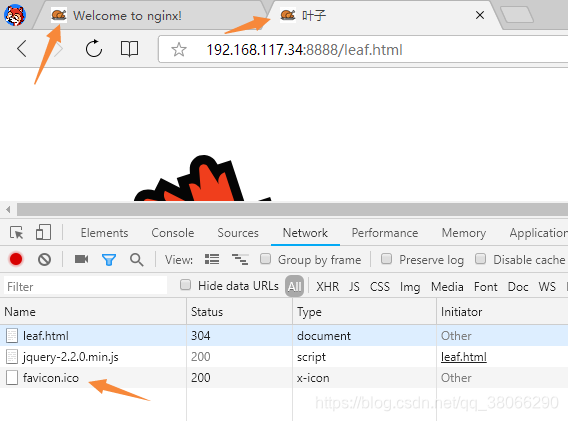
Task: Click the leaf.html file icon
Action: 12,336
